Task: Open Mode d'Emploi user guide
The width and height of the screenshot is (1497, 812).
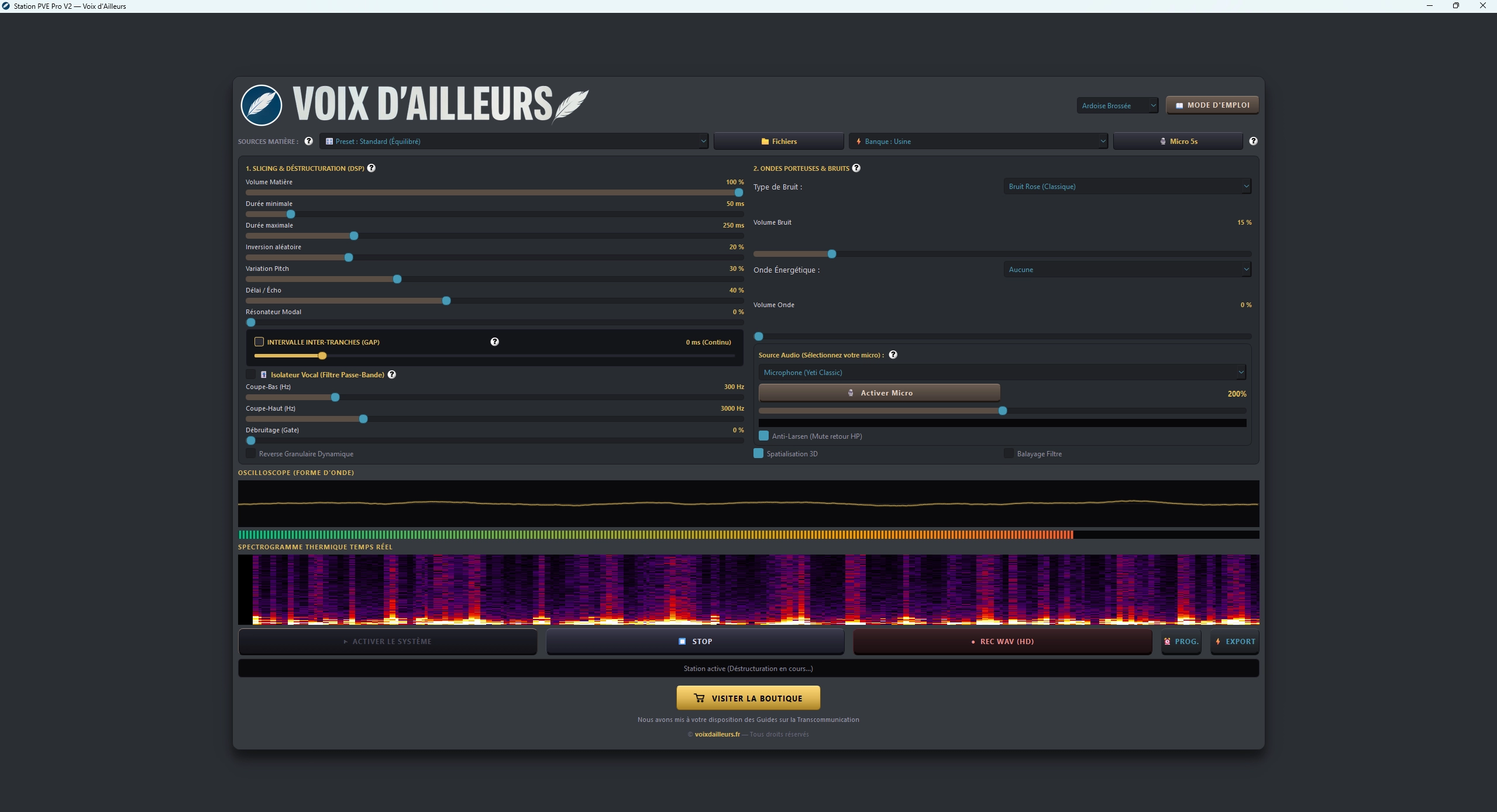Action: tap(1212, 105)
